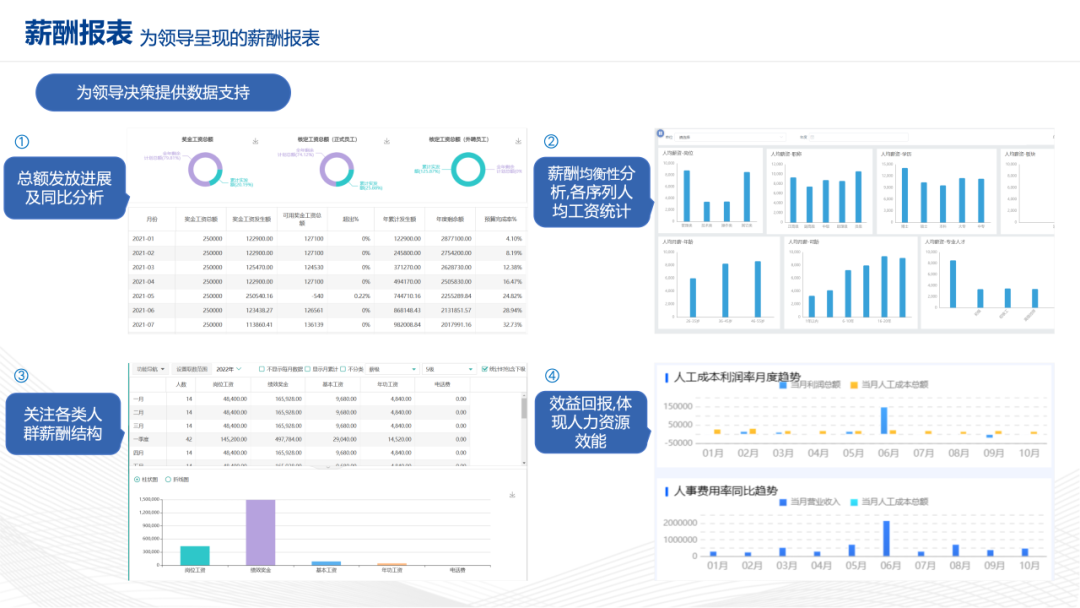Click the tall 06月 bar in 人工成本利润率 chart
Viewport: 1080px width, 608px height.
884,420
